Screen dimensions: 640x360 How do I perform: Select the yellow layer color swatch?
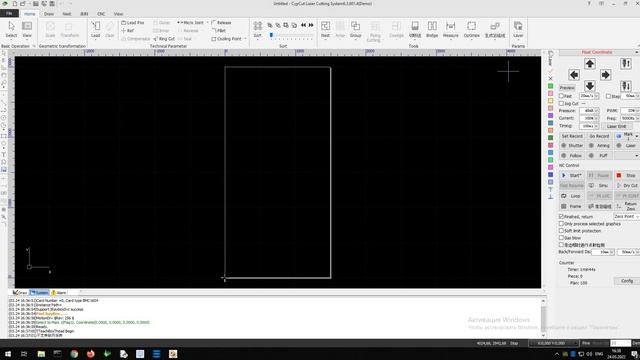coord(550,101)
